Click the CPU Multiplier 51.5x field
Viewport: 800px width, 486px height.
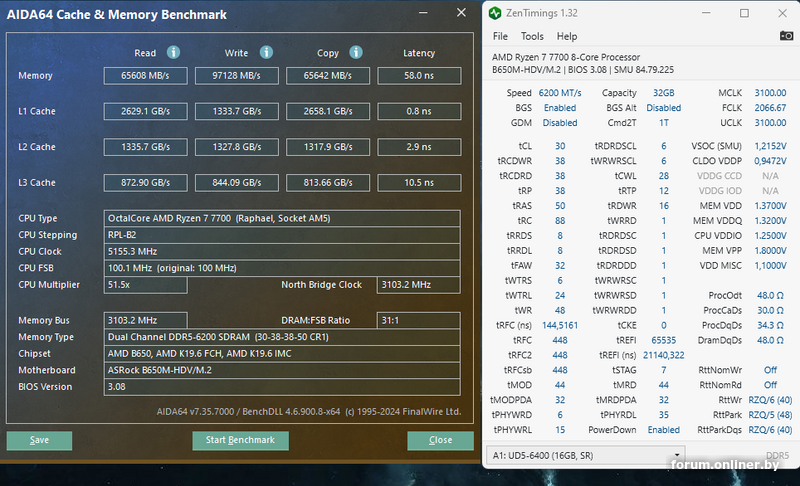[145, 285]
